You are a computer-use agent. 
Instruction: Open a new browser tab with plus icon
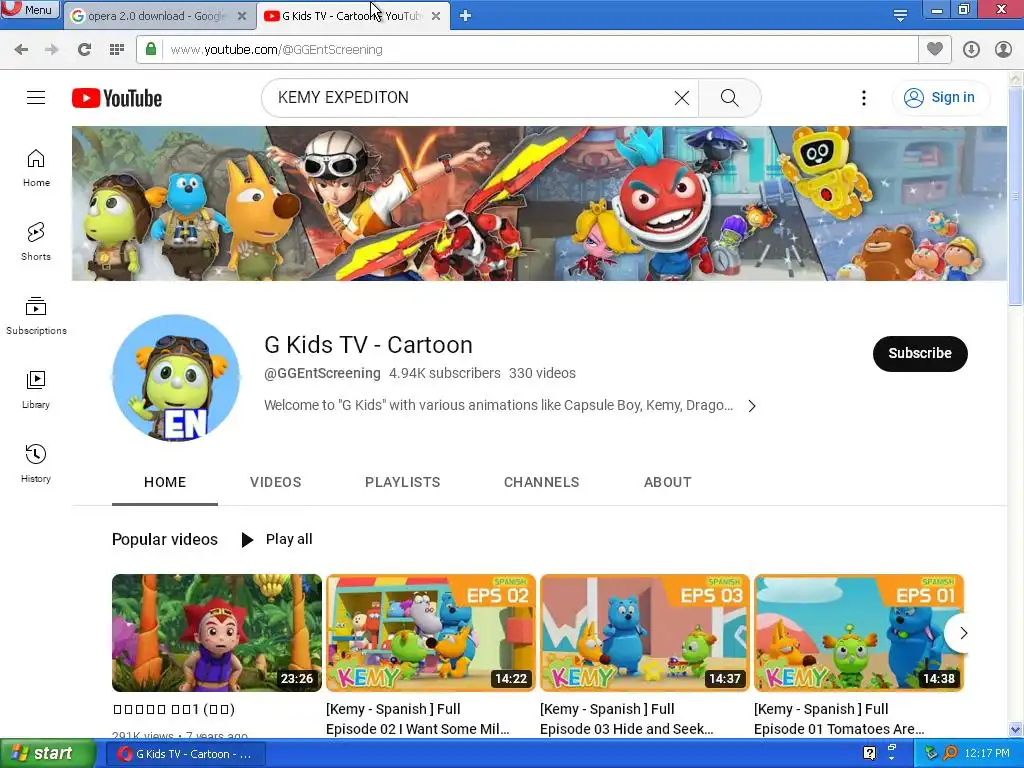pyautogui.click(x=465, y=16)
